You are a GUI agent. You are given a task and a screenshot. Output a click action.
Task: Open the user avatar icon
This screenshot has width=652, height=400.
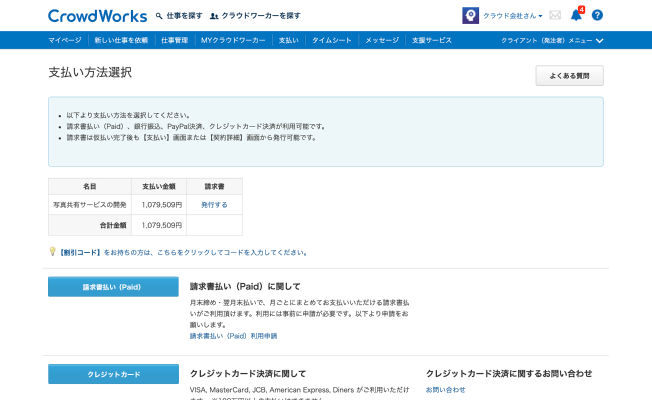470,16
